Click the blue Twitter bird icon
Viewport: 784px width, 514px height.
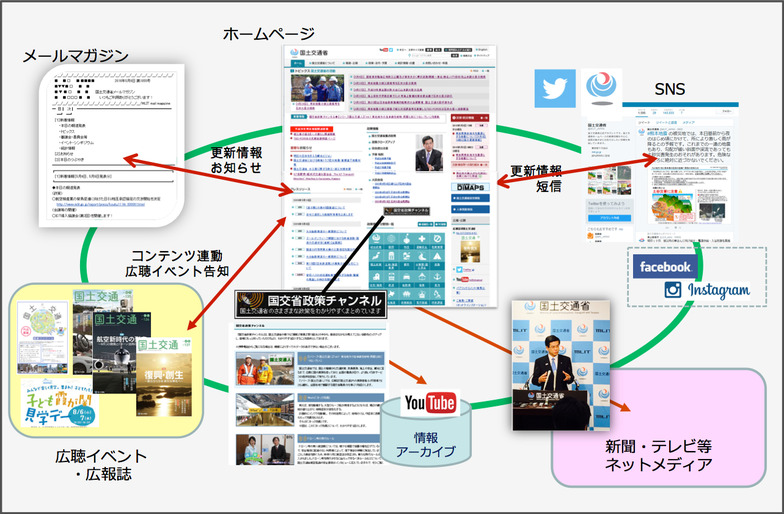point(549,88)
